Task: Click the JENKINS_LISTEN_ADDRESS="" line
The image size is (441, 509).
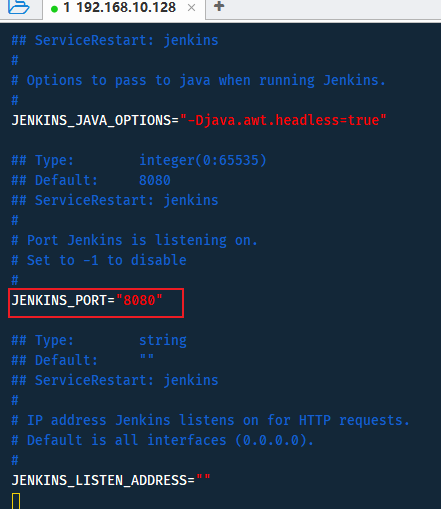Action: pyautogui.click(x=111, y=481)
